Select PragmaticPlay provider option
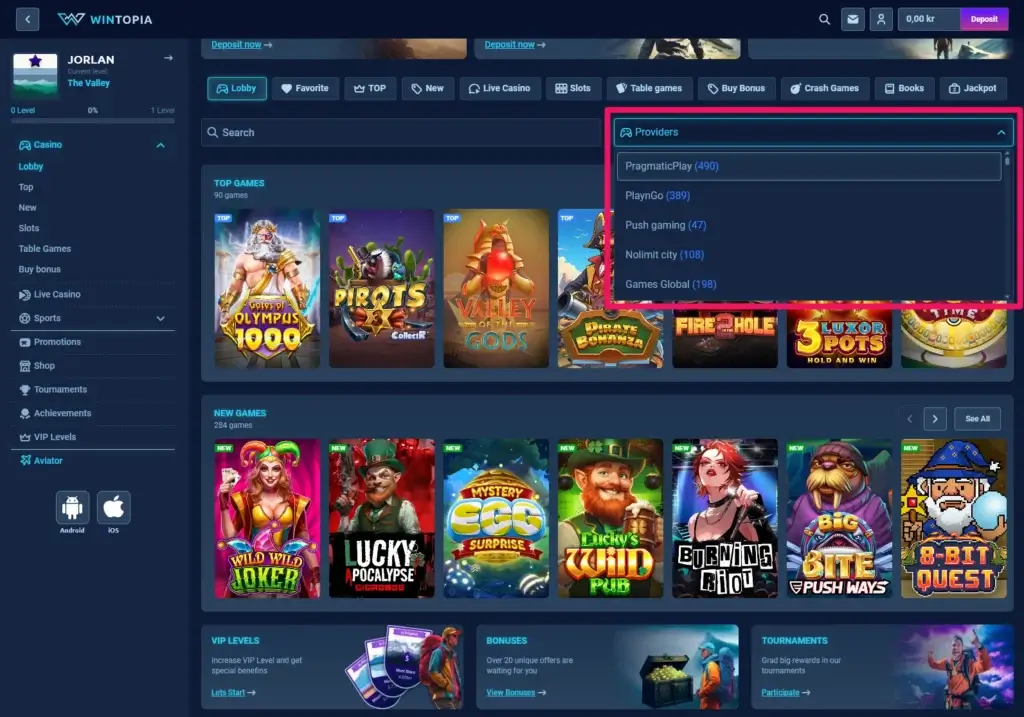1024x717 pixels. [808, 166]
